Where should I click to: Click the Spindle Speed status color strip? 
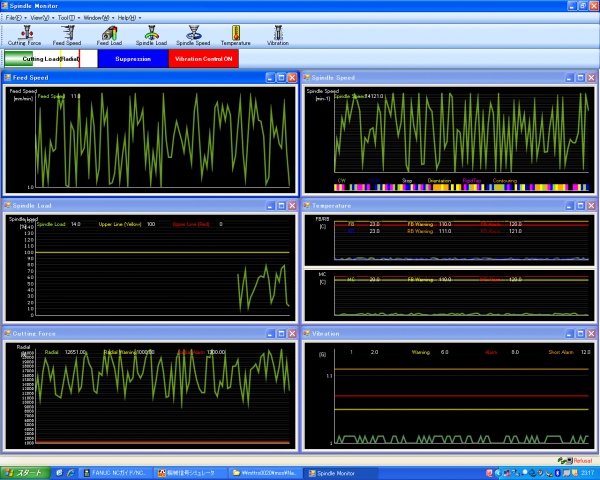click(x=463, y=186)
